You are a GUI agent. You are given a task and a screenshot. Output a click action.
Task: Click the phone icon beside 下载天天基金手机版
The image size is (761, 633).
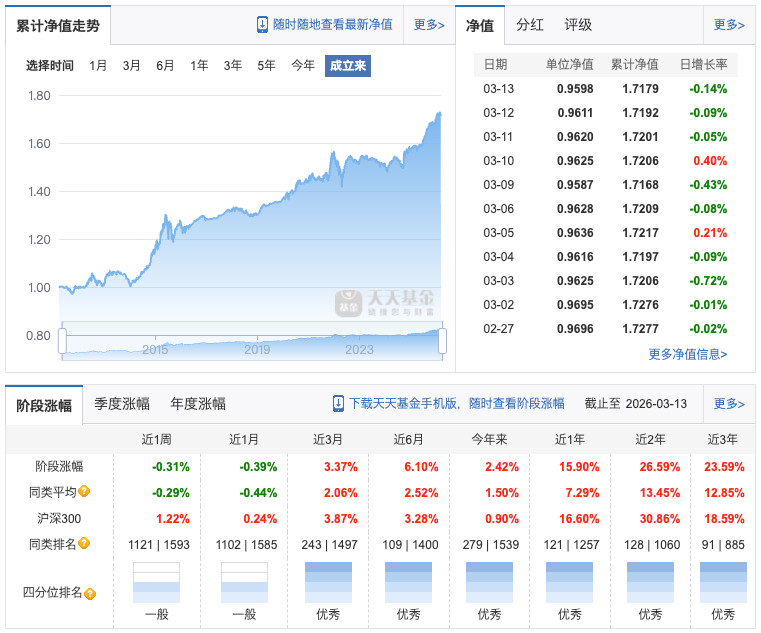338,404
